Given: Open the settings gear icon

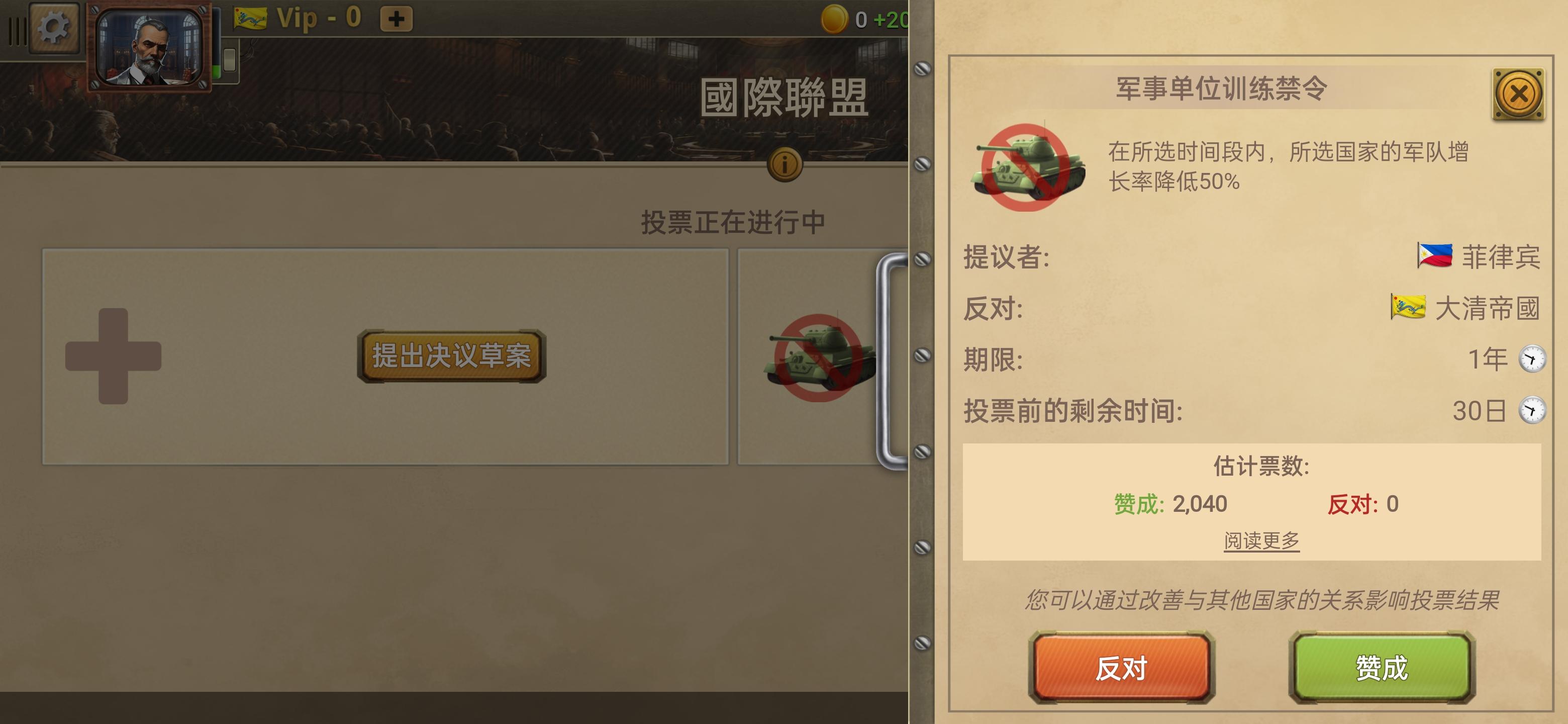Looking at the screenshot, I should [x=54, y=27].
